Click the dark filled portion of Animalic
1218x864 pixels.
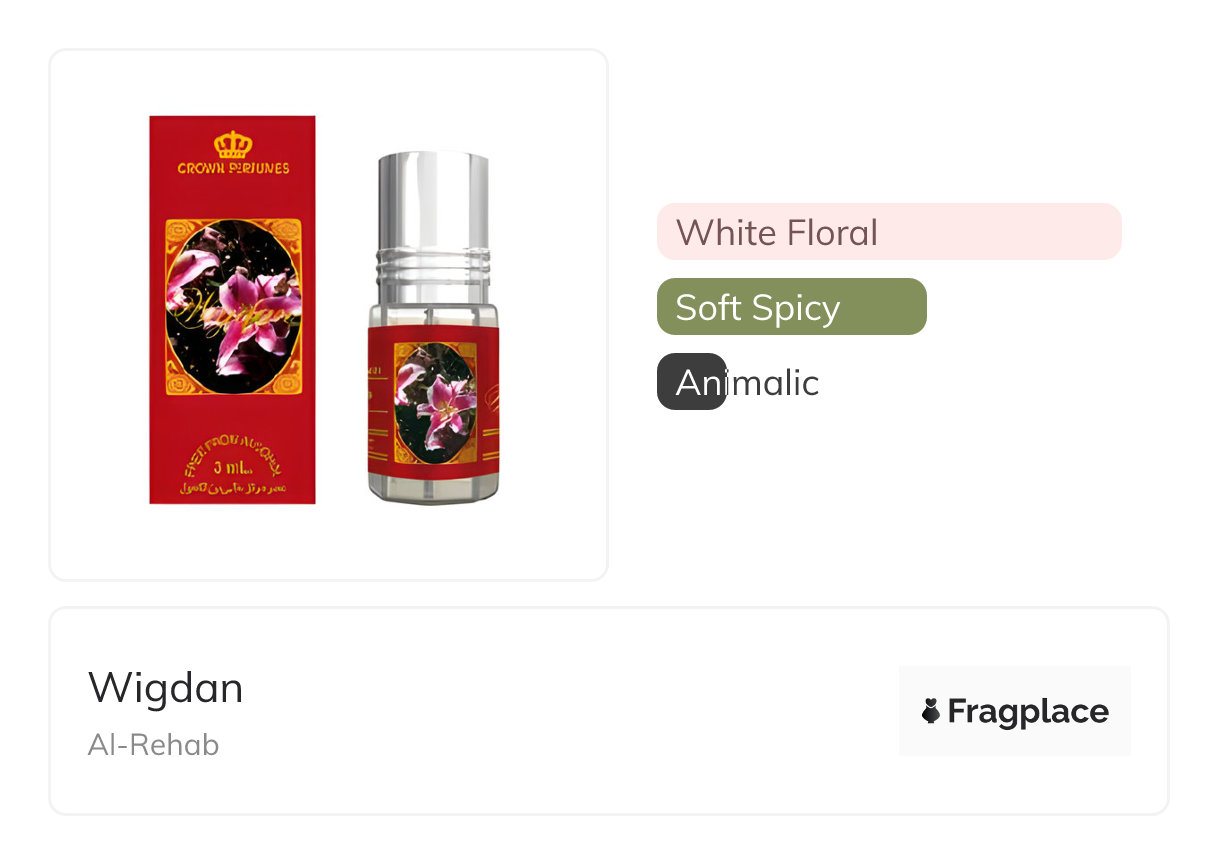(x=691, y=382)
